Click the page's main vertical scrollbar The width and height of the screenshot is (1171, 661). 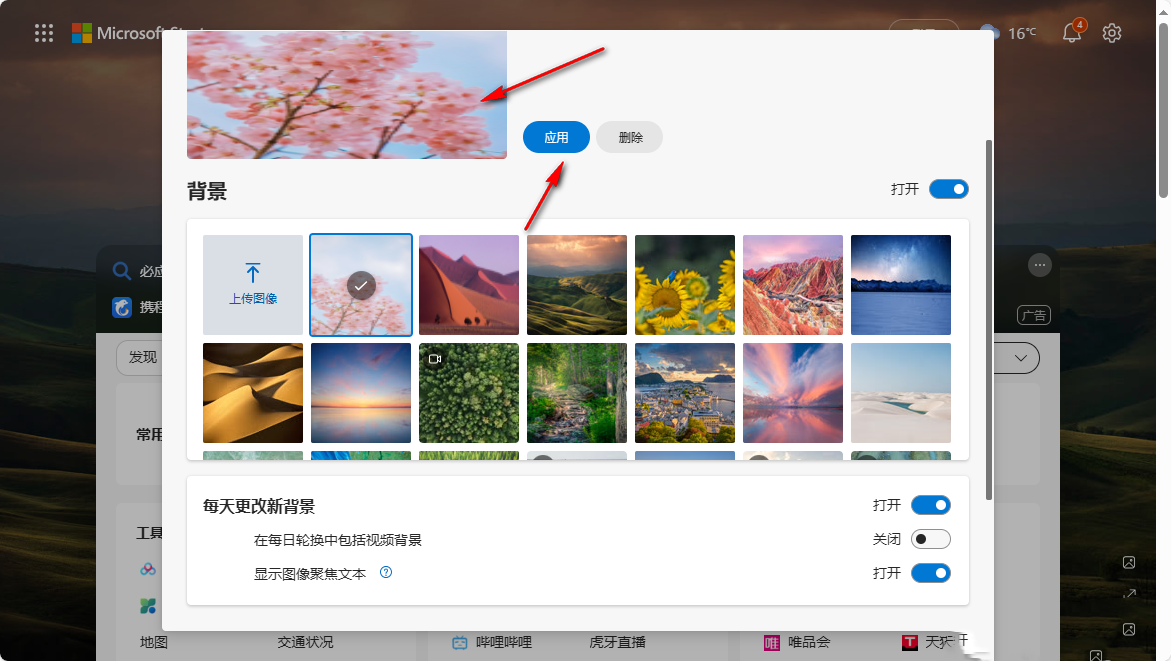tap(1163, 110)
